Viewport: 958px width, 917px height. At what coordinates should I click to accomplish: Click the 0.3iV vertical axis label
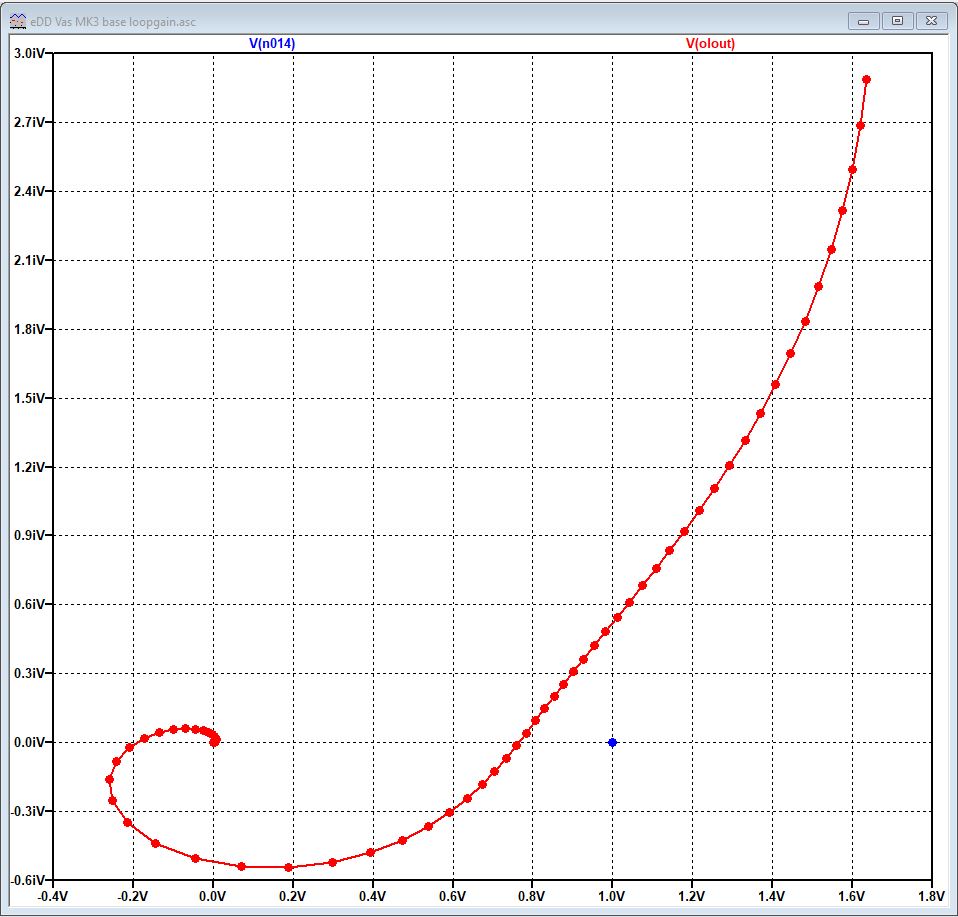pyautogui.click(x=29, y=673)
